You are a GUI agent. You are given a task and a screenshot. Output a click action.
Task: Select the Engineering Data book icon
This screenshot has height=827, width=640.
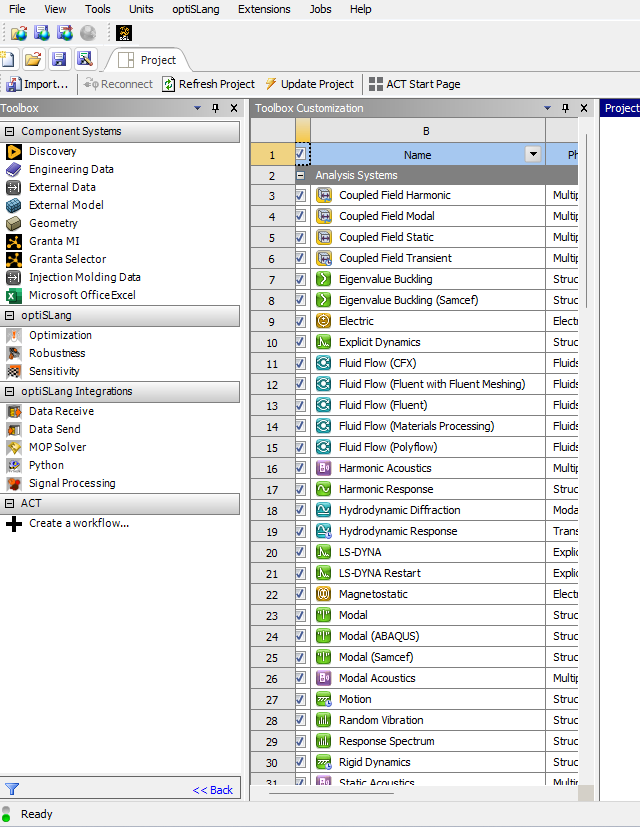14,169
